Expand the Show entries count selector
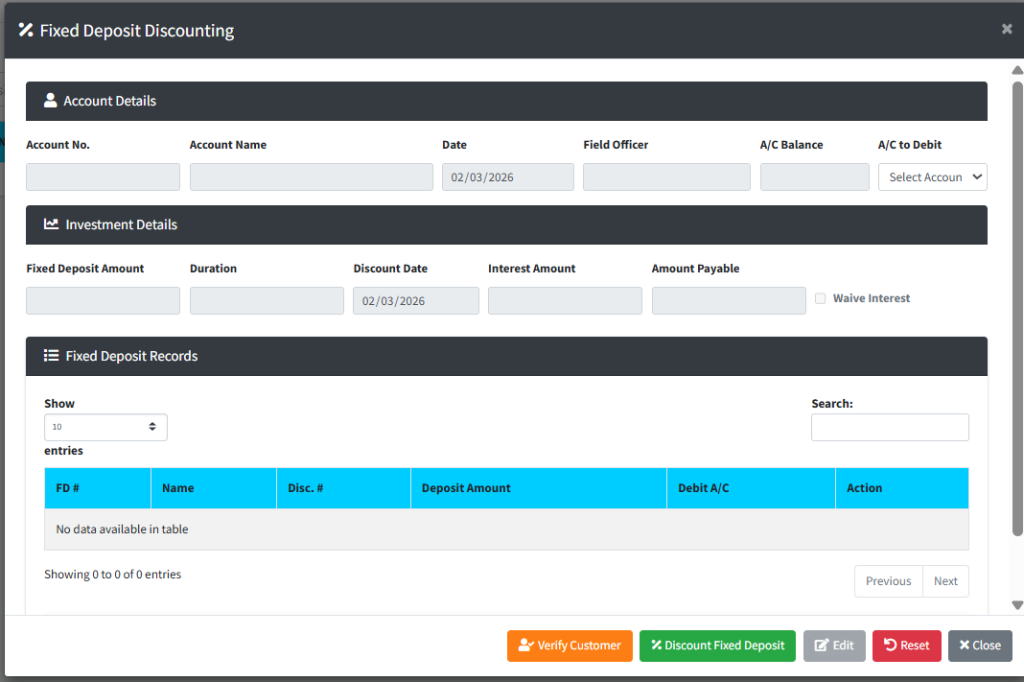This screenshot has height=682, width=1024. click(105, 427)
